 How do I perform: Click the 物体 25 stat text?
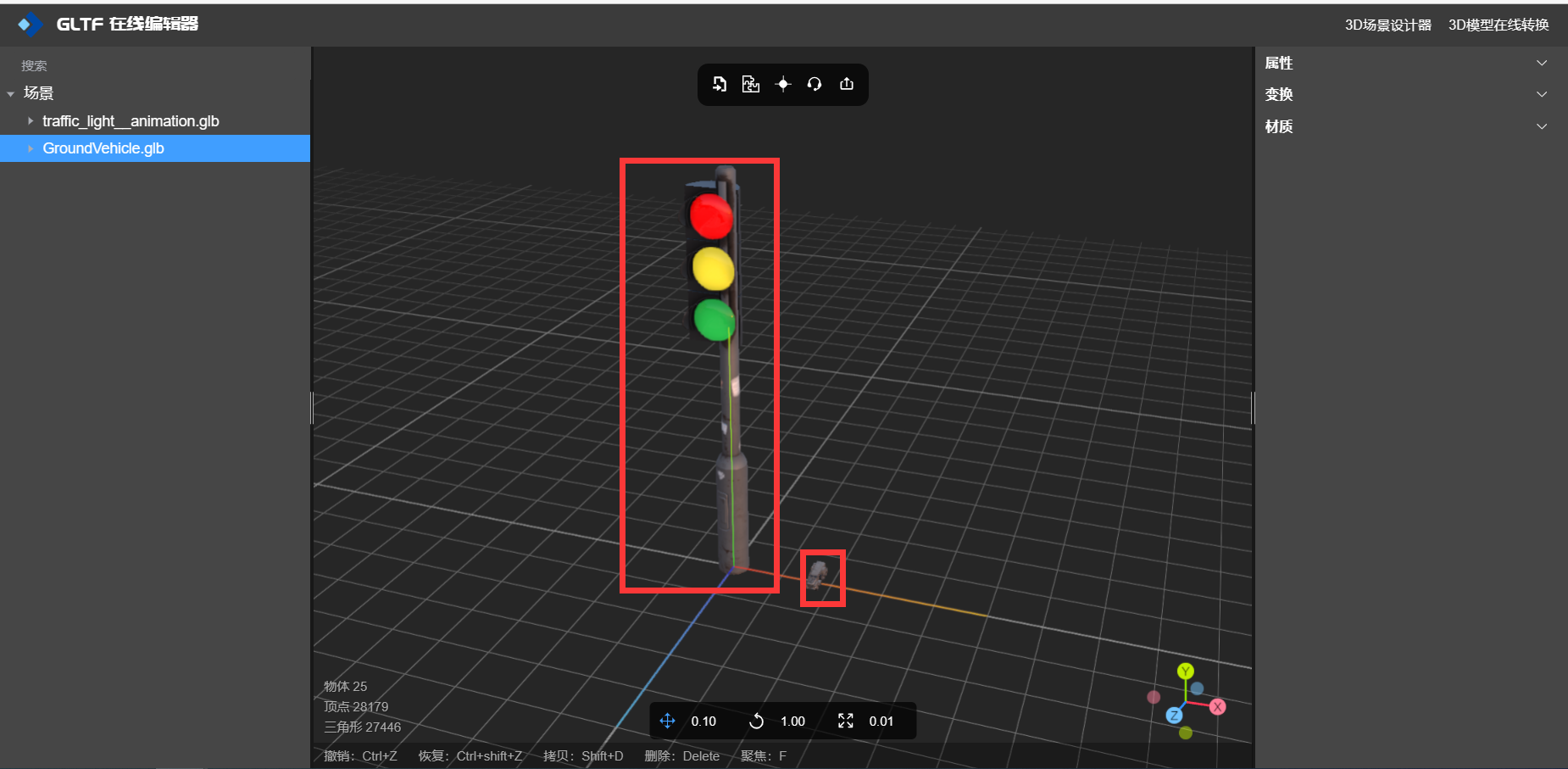coord(345,687)
